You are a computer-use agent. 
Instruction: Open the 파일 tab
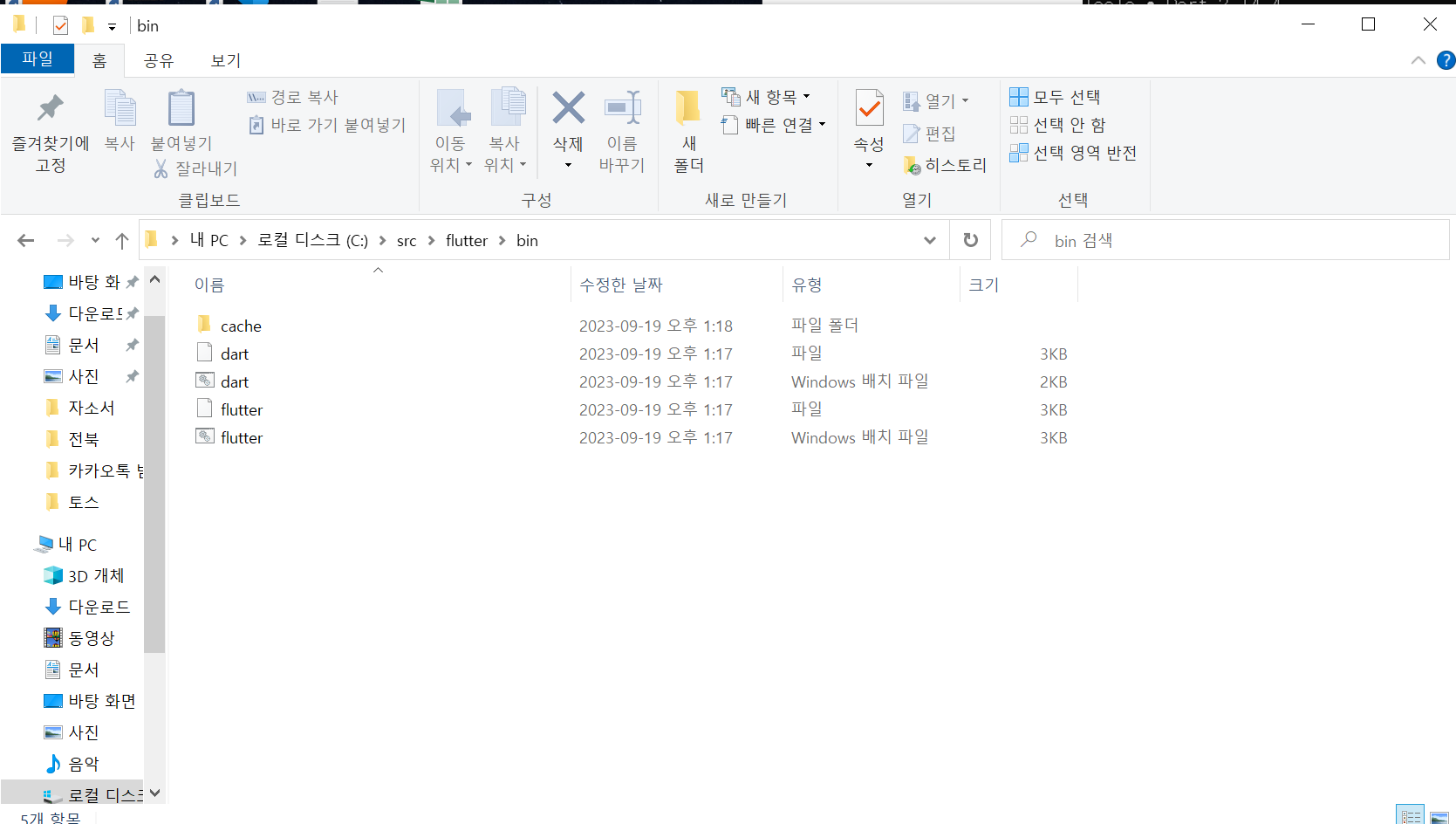[x=38, y=58]
